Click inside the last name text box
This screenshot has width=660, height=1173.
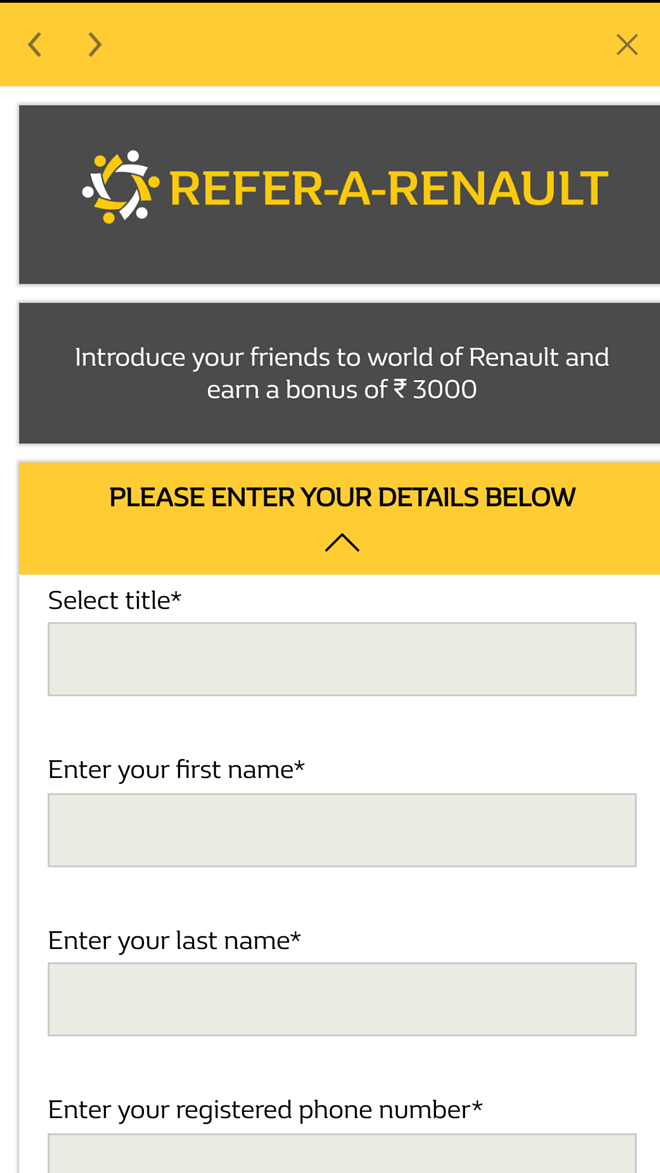342,998
